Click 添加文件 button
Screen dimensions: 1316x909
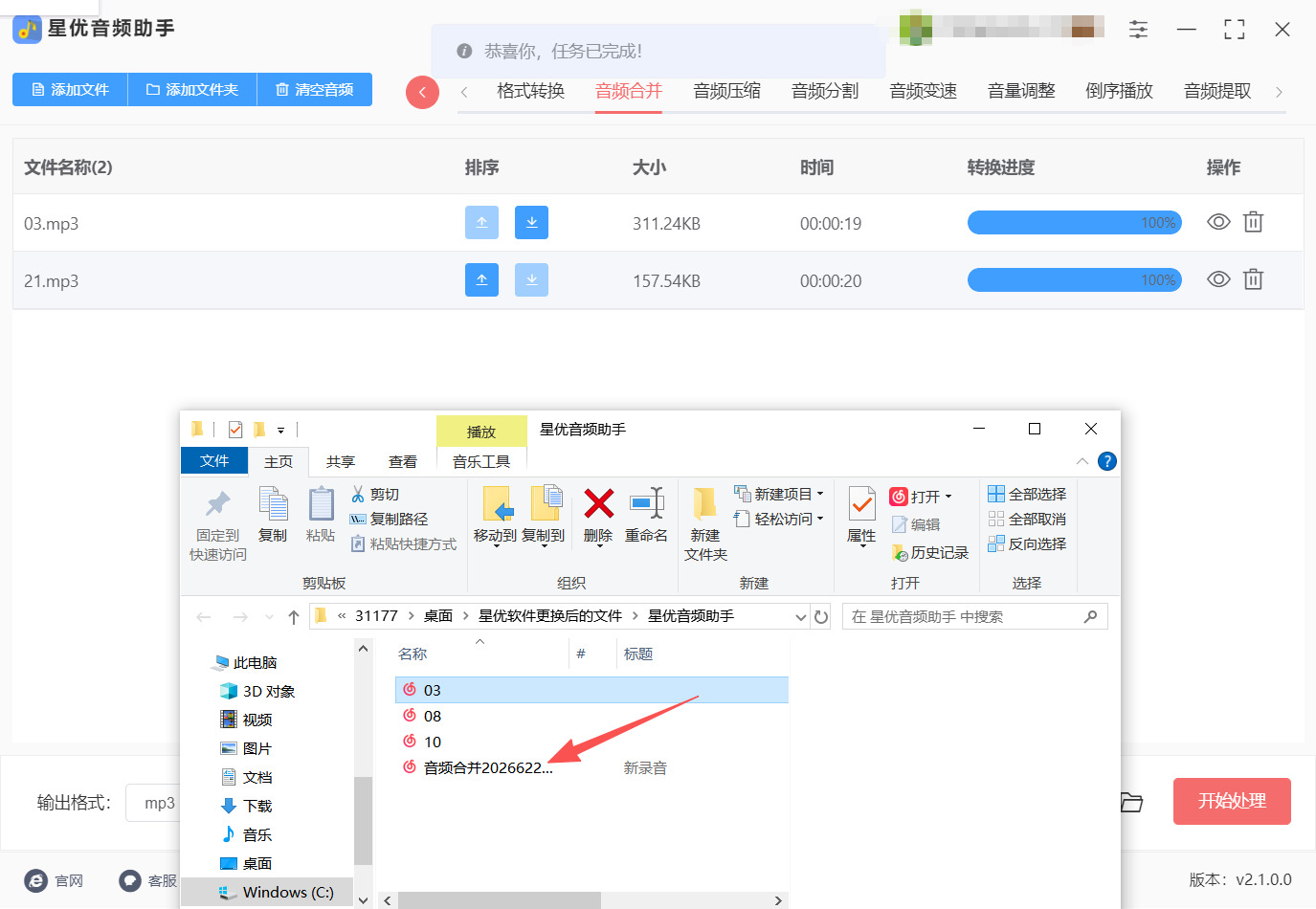click(x=70, y=90)
